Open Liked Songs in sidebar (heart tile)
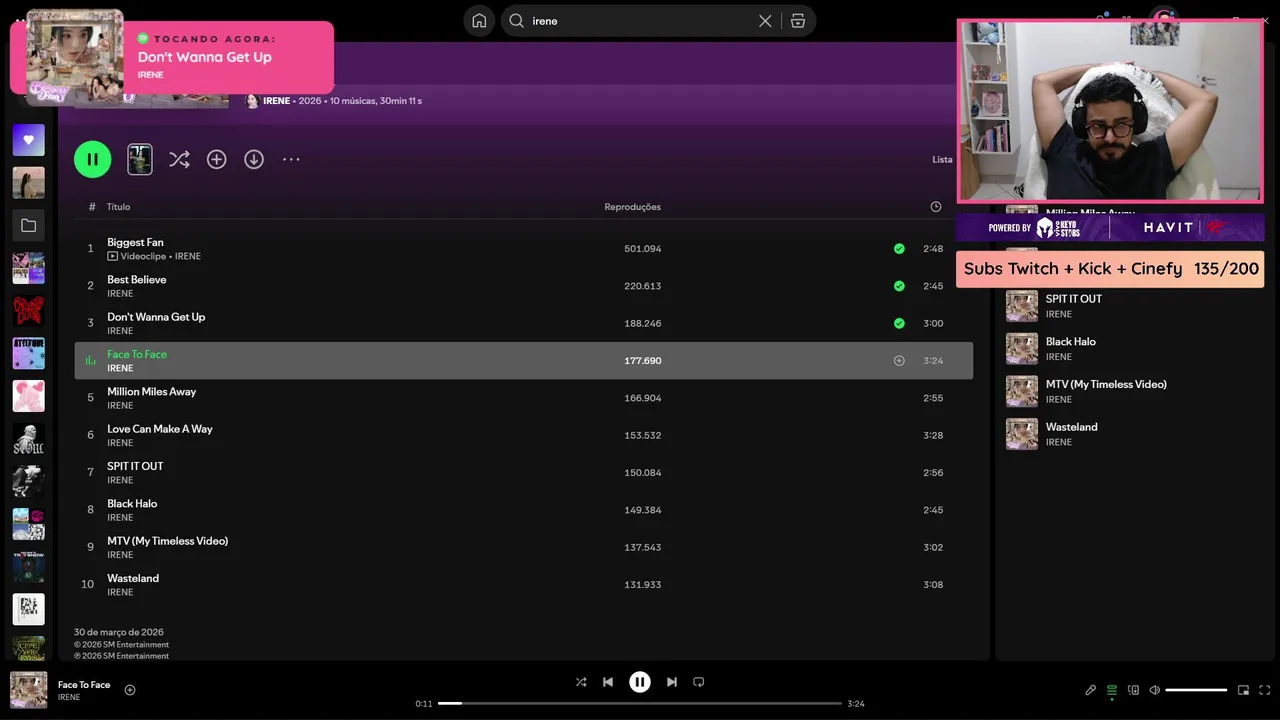The width and height of the screenshot is (1280, 720). (29, 140)
